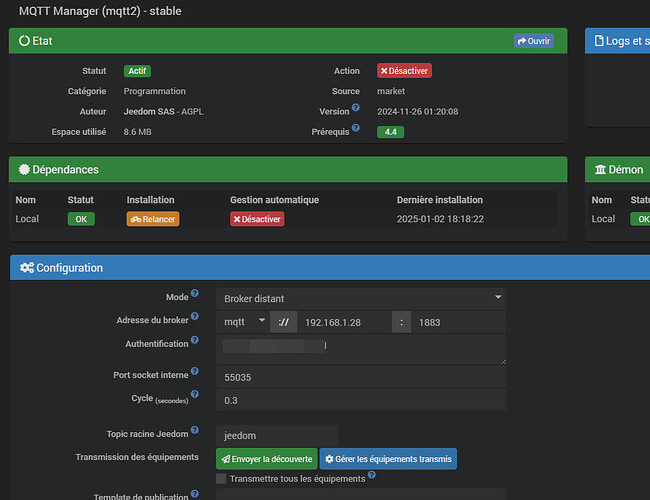650x500 pixels.
Task: Click the help icon next to Port socket interne
Action: click(195, 371)
